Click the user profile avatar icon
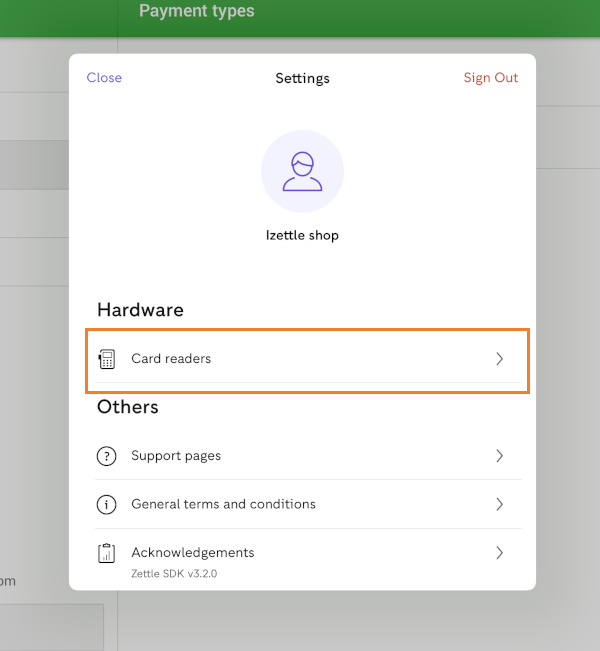Screen dimensions: 600x651 coord(302,171)
